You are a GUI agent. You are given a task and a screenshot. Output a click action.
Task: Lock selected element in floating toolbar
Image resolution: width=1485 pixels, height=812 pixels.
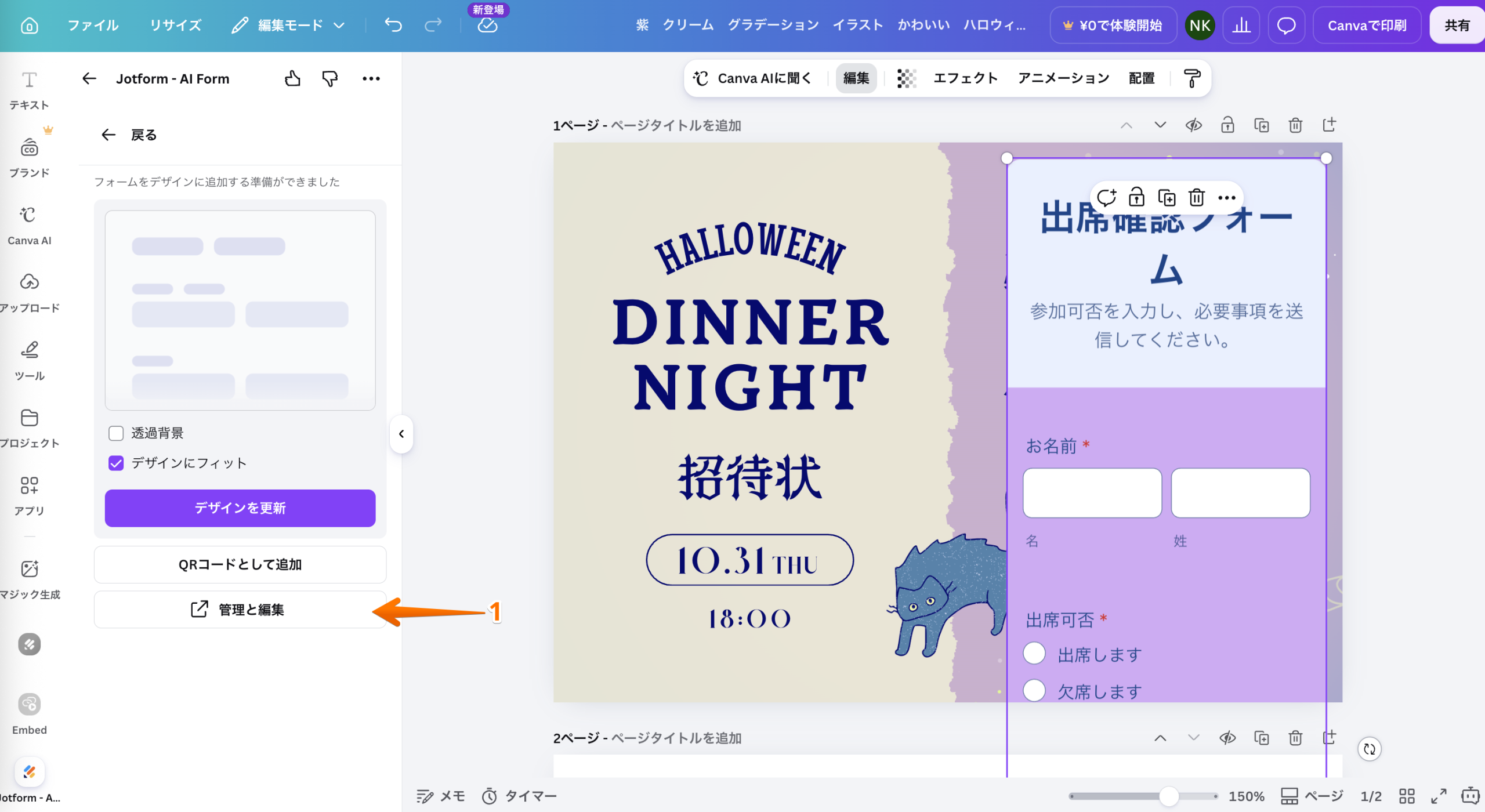point(1136,197)
